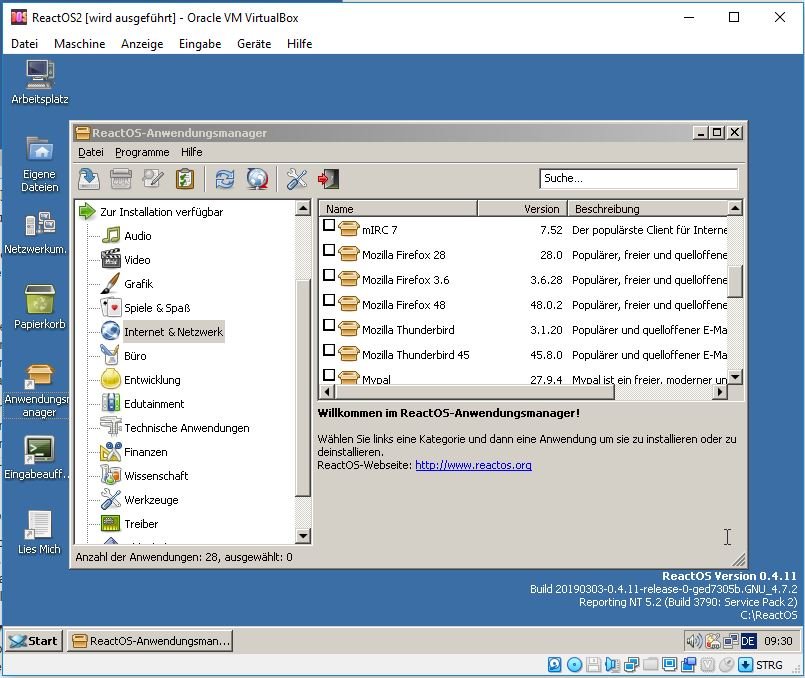Select the Spiele & Spaß category
This screenshot has height=678, width=805.
[x=156, y=308]
